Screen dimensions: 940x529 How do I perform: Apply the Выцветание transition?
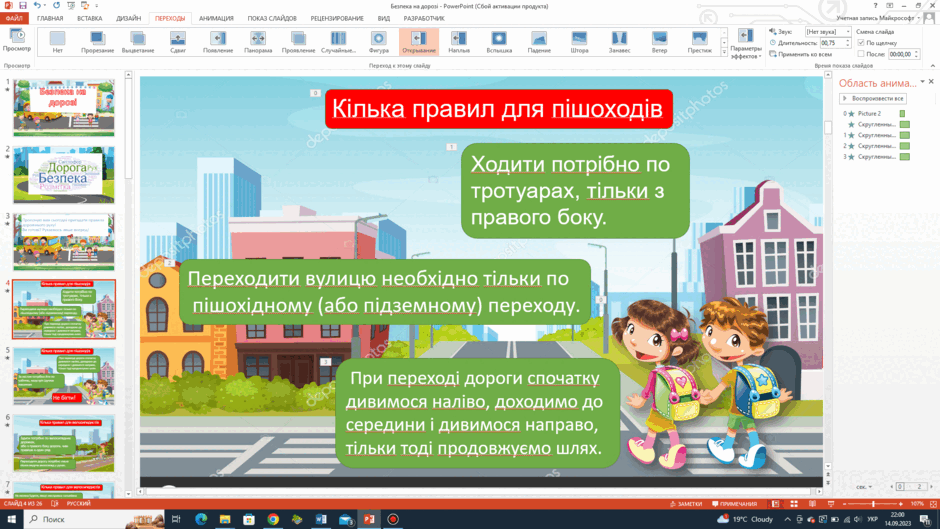click(137, 42)
